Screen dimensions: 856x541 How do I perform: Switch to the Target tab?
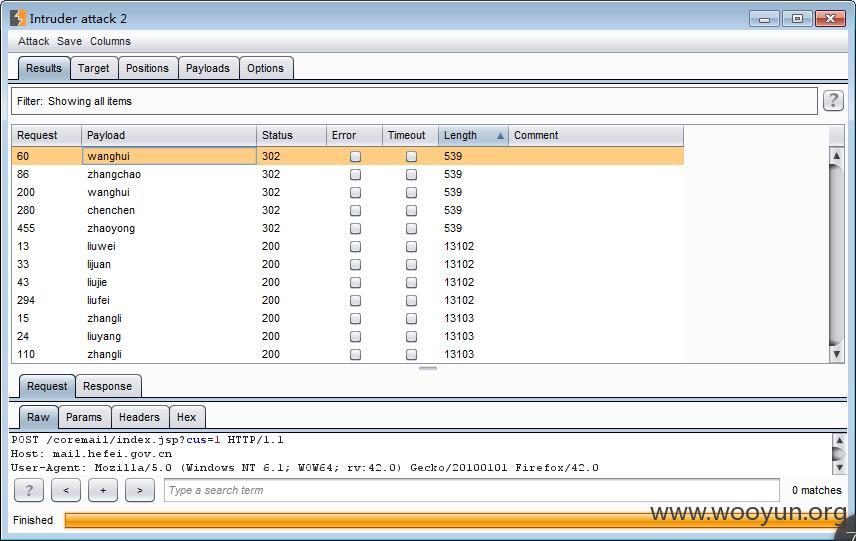93,68
